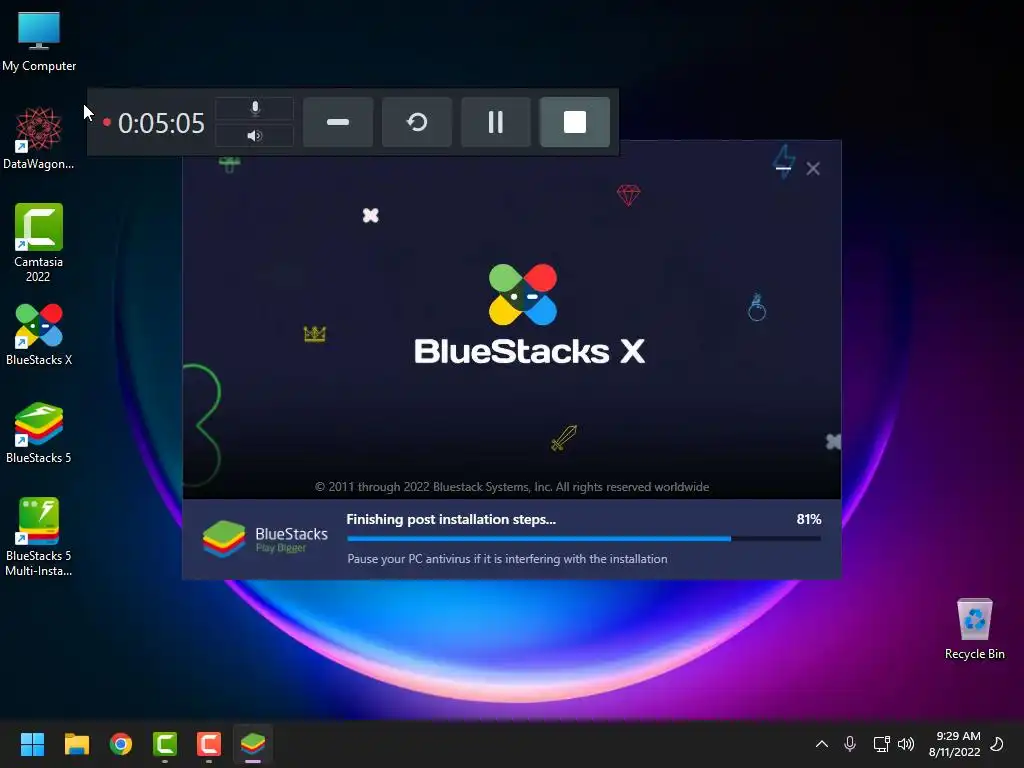Open the notification moon icon
Viewport: 1024px width, 768px height.
(x=997, y=744)
